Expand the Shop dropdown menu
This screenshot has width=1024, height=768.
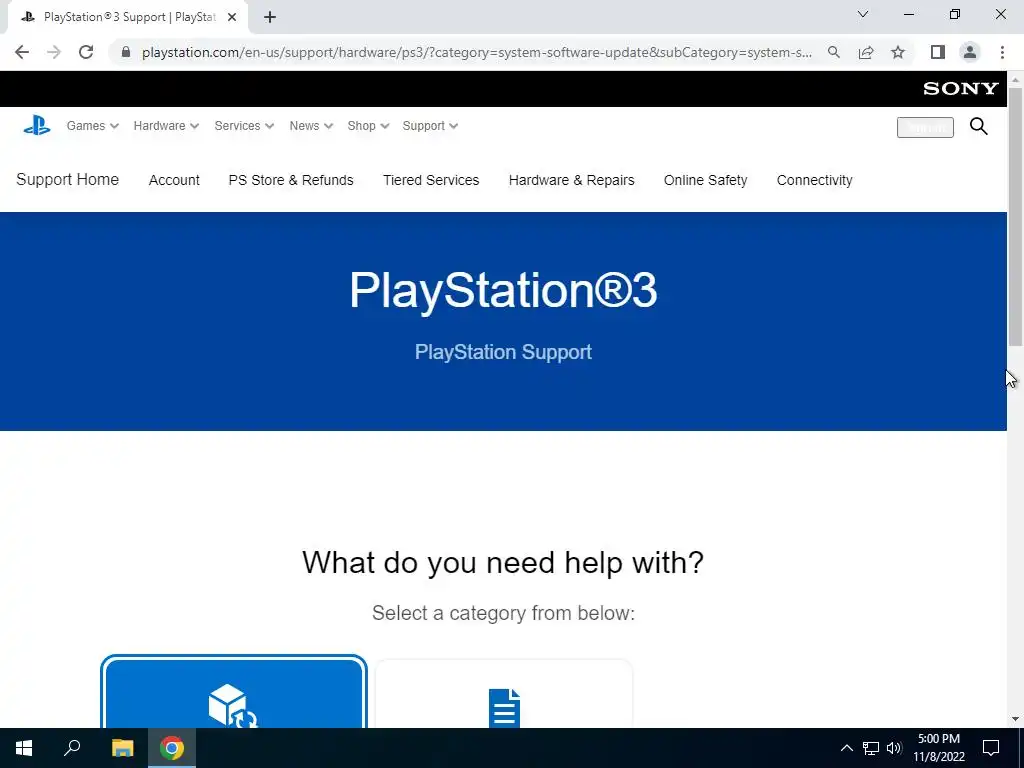pos(368,125)
